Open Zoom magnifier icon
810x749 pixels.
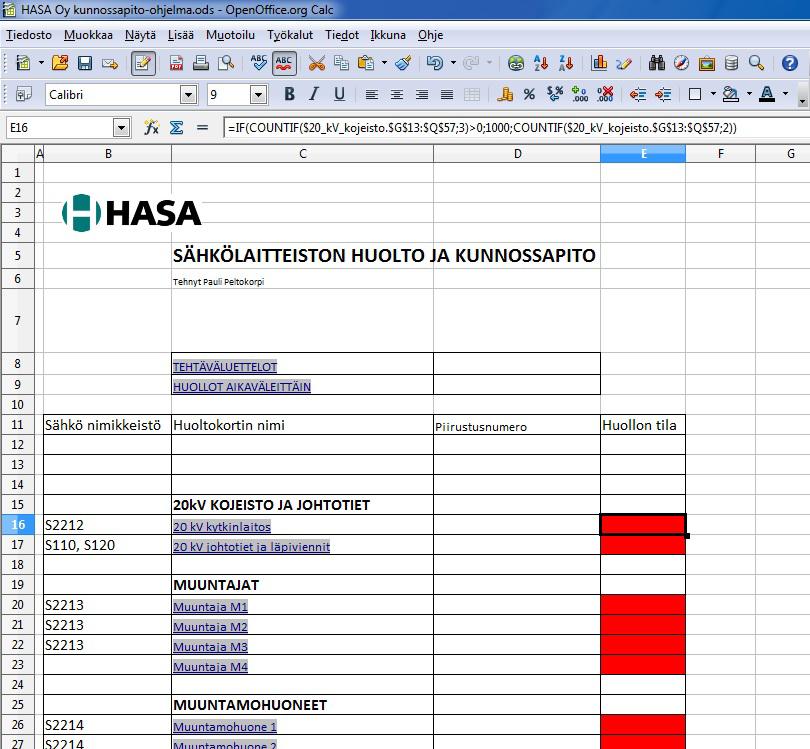(x=756, y=63)
